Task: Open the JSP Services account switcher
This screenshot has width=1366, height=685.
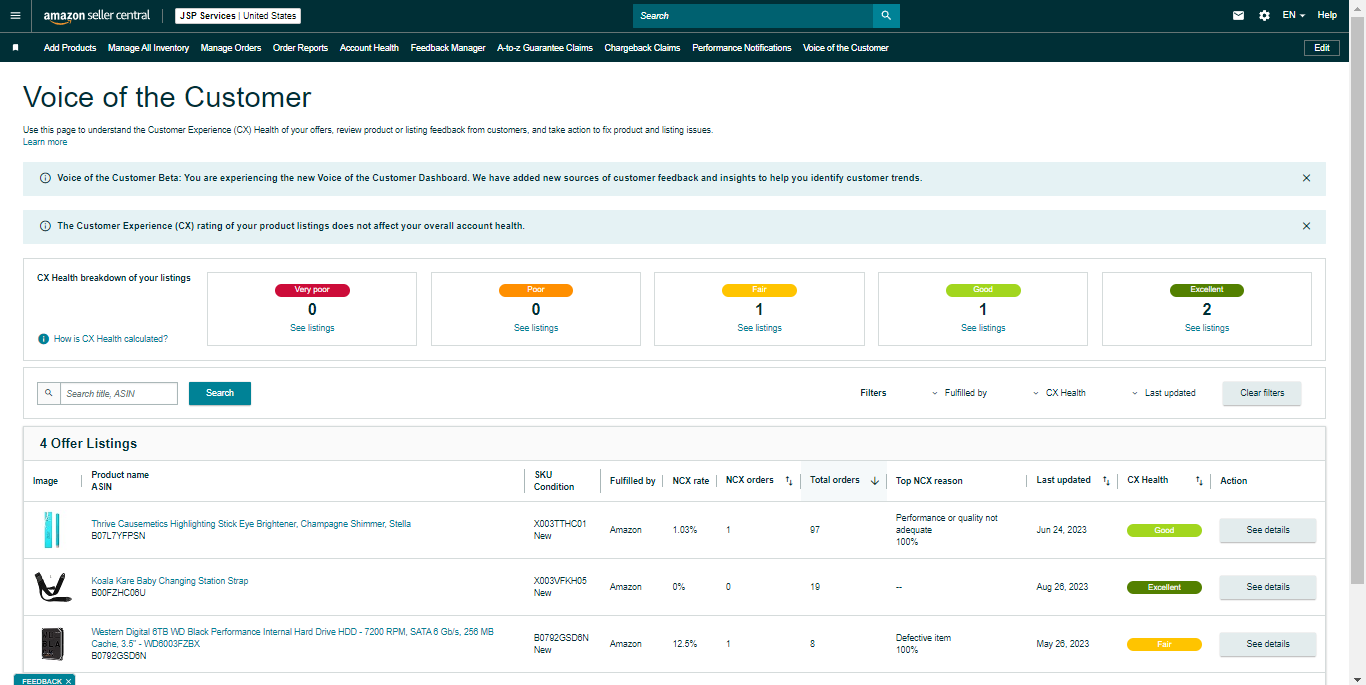Action: tap(238, 16)
